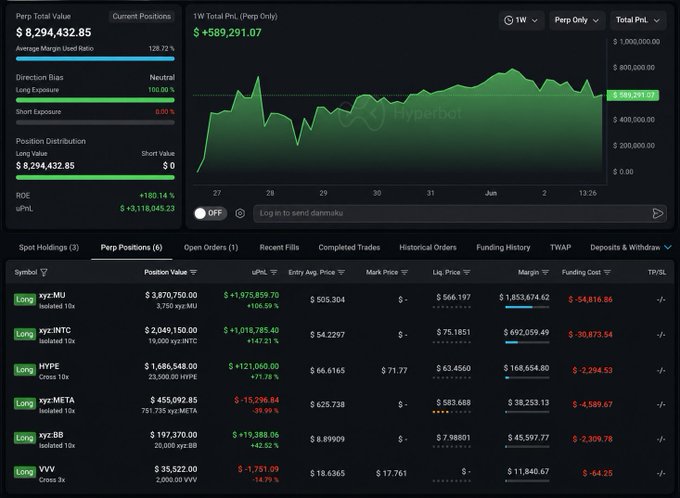The height and width of the screenshot is (498, 680).
Task: Click the Margin column sort icon
Action: pyautogui.click(x=546, y=272)
